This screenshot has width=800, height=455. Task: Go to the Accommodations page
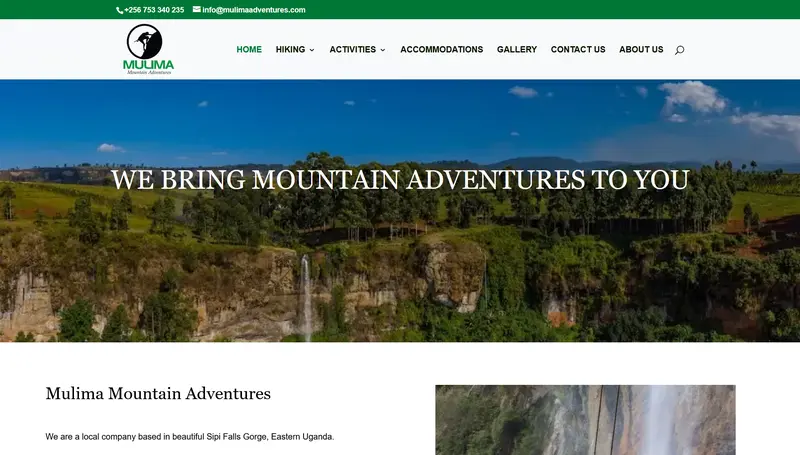pos(441,49)
